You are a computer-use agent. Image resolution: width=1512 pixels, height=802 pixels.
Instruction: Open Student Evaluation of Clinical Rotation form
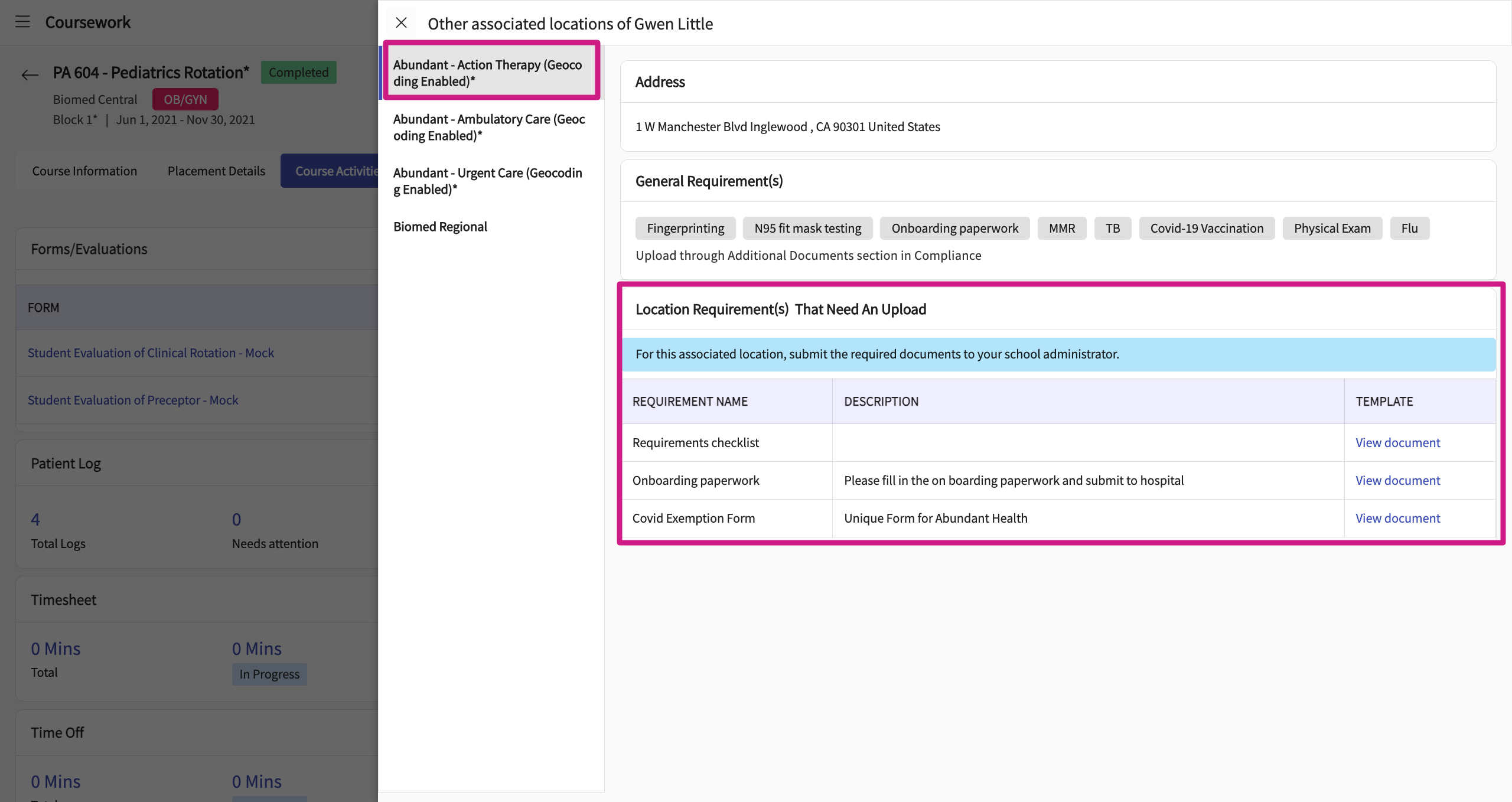click(151, 353)
